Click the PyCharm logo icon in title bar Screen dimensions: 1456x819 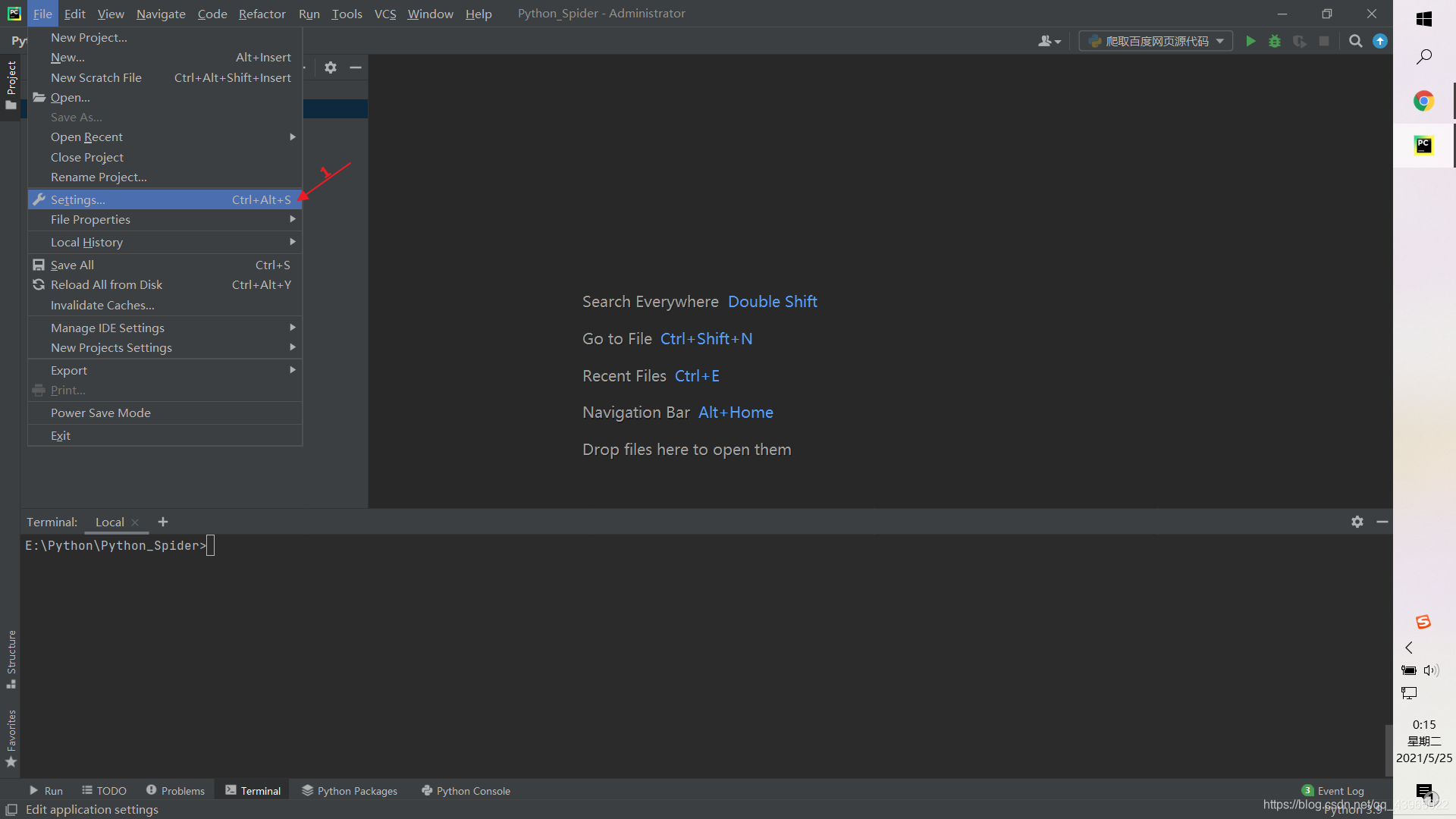(x=14, y=14)
